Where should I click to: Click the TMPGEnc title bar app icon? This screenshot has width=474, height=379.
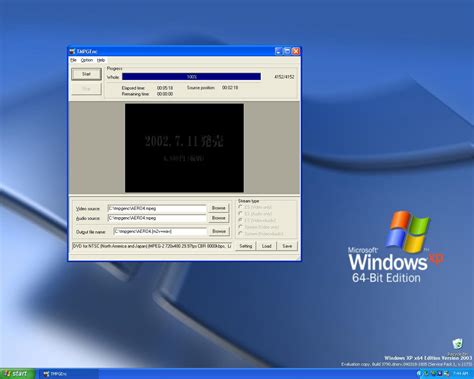[x=72, y=51]
